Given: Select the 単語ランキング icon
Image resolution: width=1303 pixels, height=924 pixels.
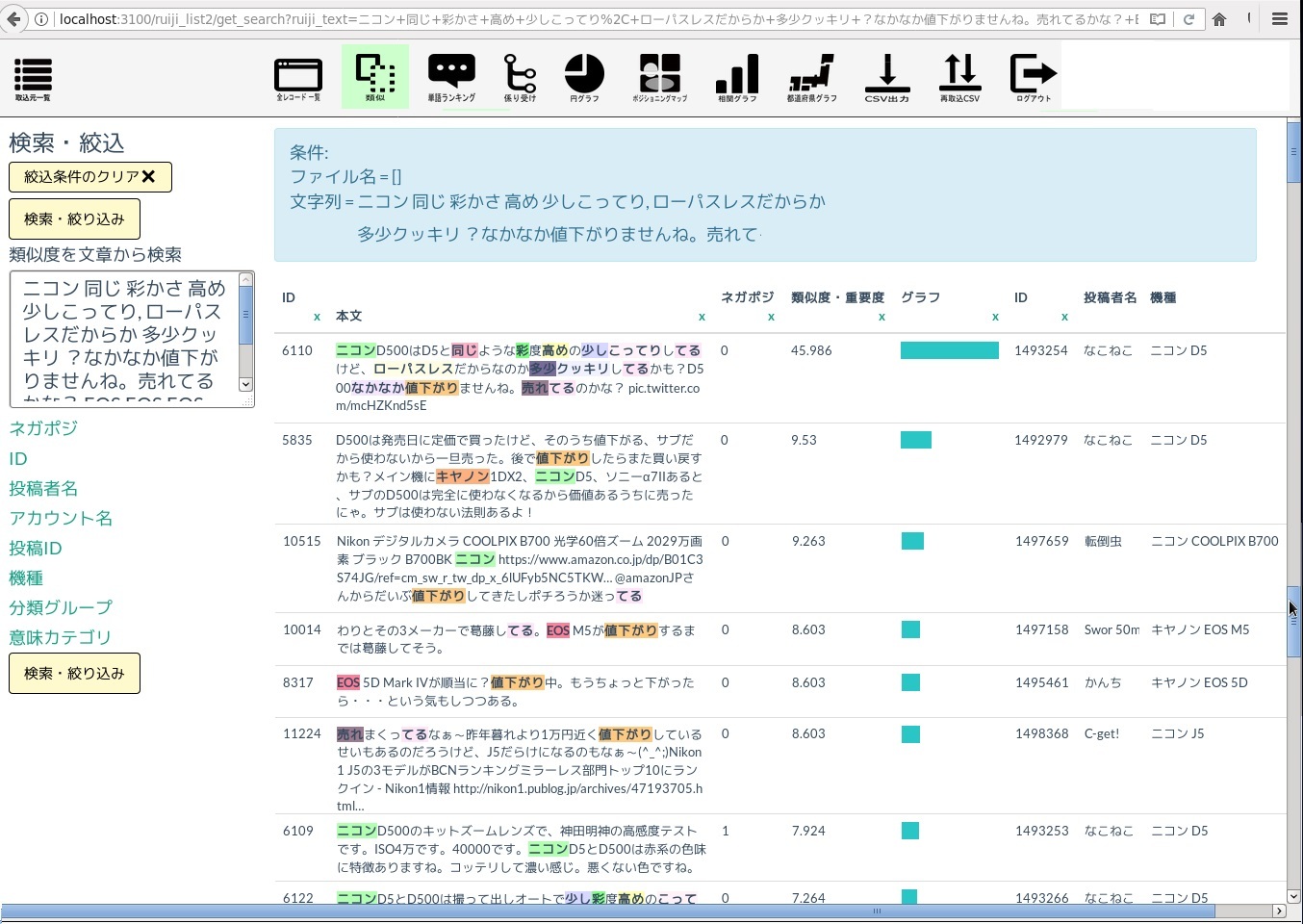Looking at the screenshot, I should click(x=451, y=77).
